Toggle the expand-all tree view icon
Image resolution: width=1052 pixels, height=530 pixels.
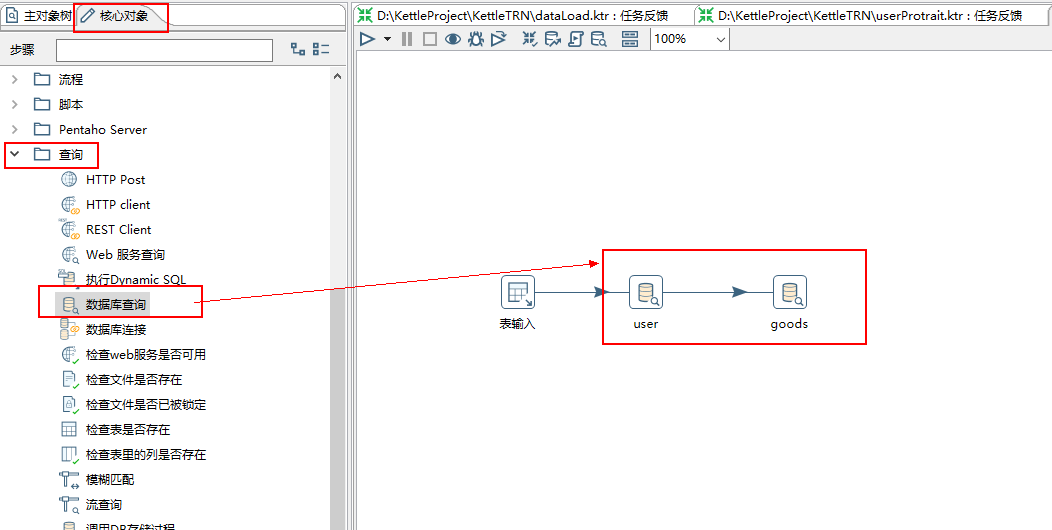tap(298, 50)
